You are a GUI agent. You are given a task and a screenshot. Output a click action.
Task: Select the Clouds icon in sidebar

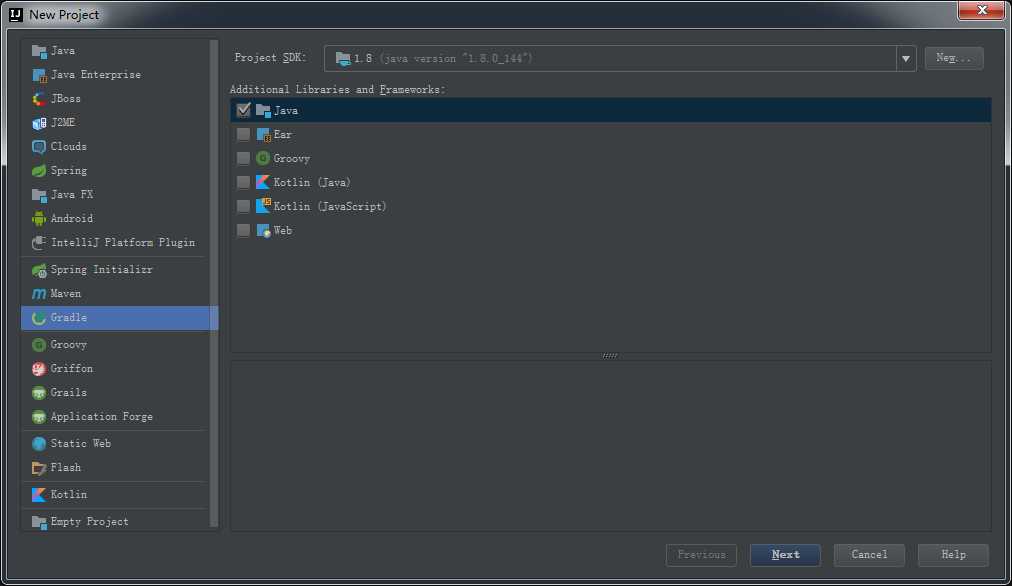click(39, 146)
